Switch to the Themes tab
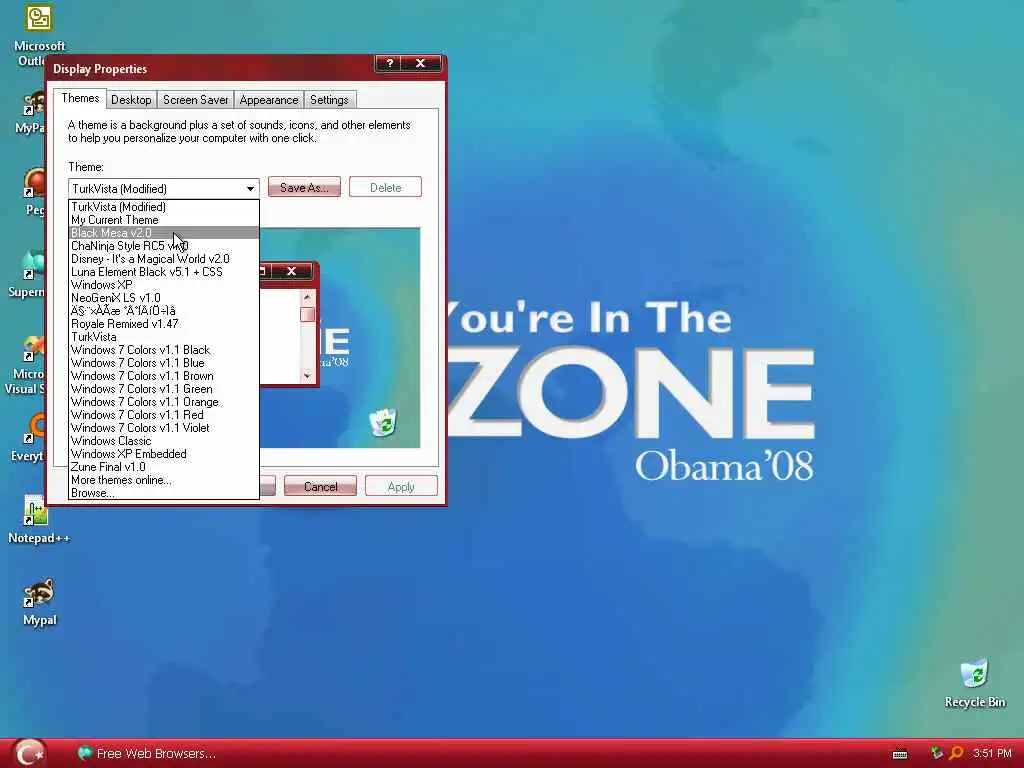 click(x=80, y=98)
